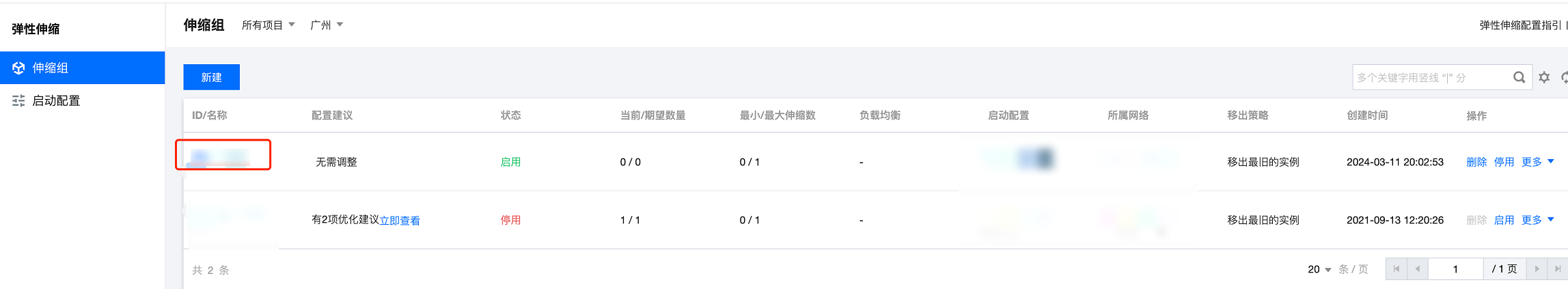This screenshot has width=1568, height=289.
Task: Go to first page arrow icon
Action: 1396,269
